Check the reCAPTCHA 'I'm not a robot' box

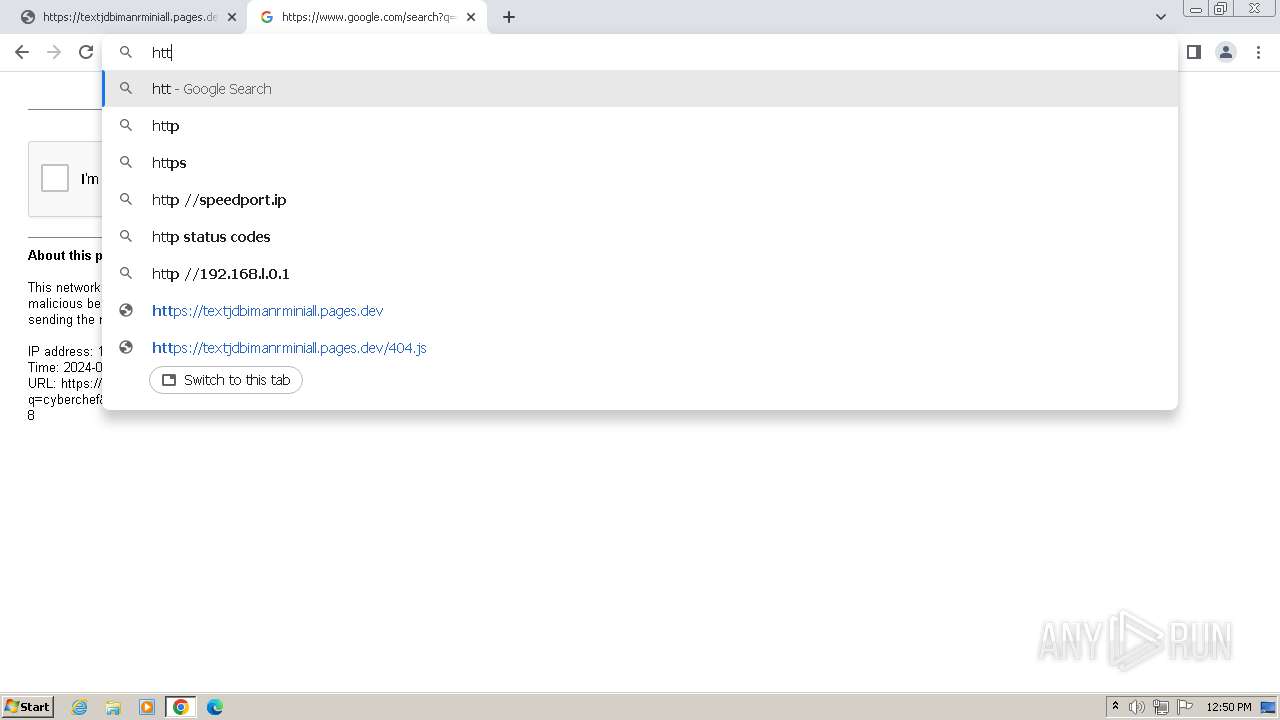coord(55,178)
